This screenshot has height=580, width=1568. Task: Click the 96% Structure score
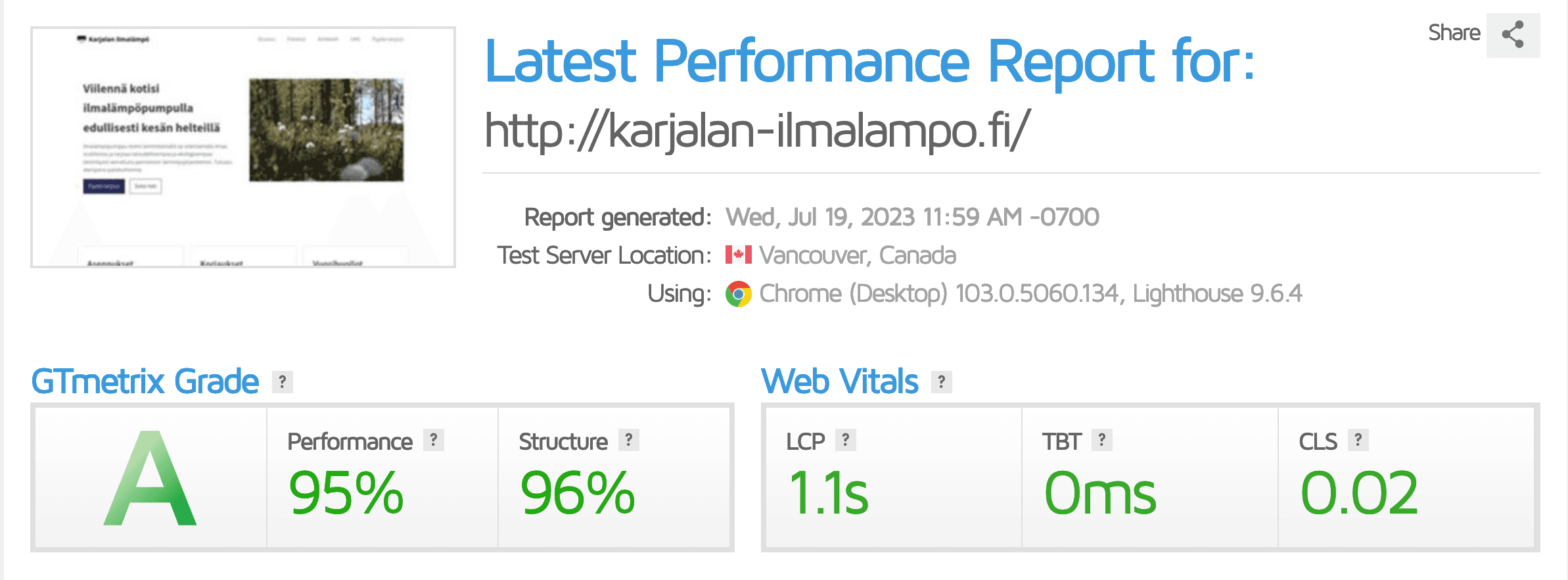pos(578,493)
